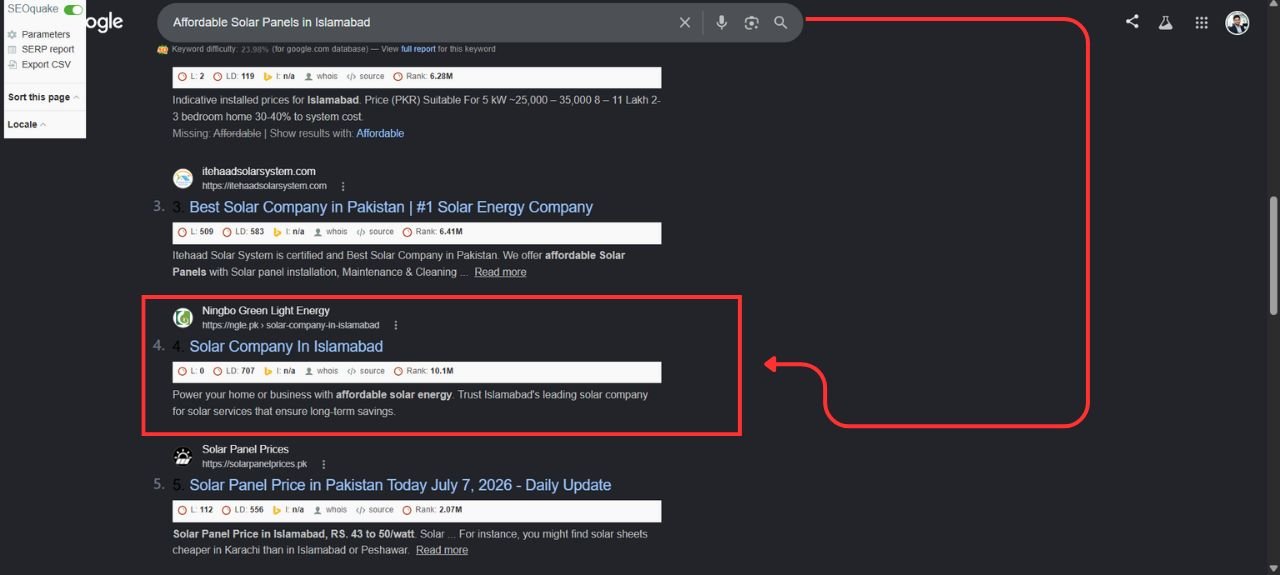Open the Google apps grid

[1201, 22]
